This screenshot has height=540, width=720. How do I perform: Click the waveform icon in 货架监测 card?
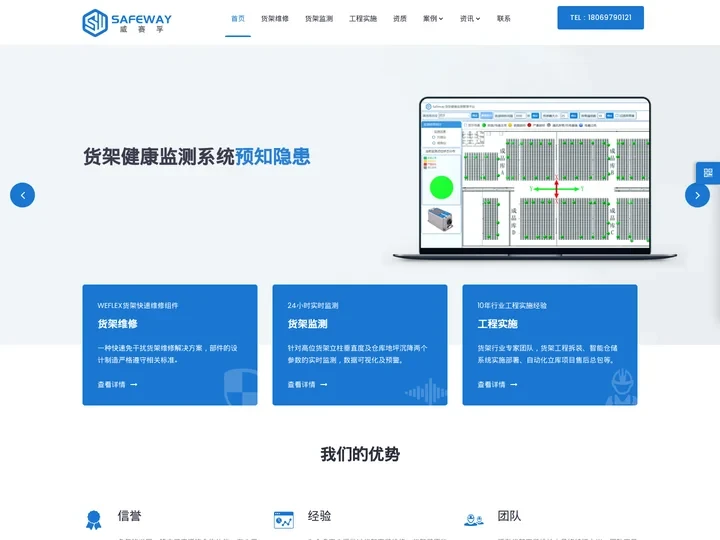click(x=426, y=392)
